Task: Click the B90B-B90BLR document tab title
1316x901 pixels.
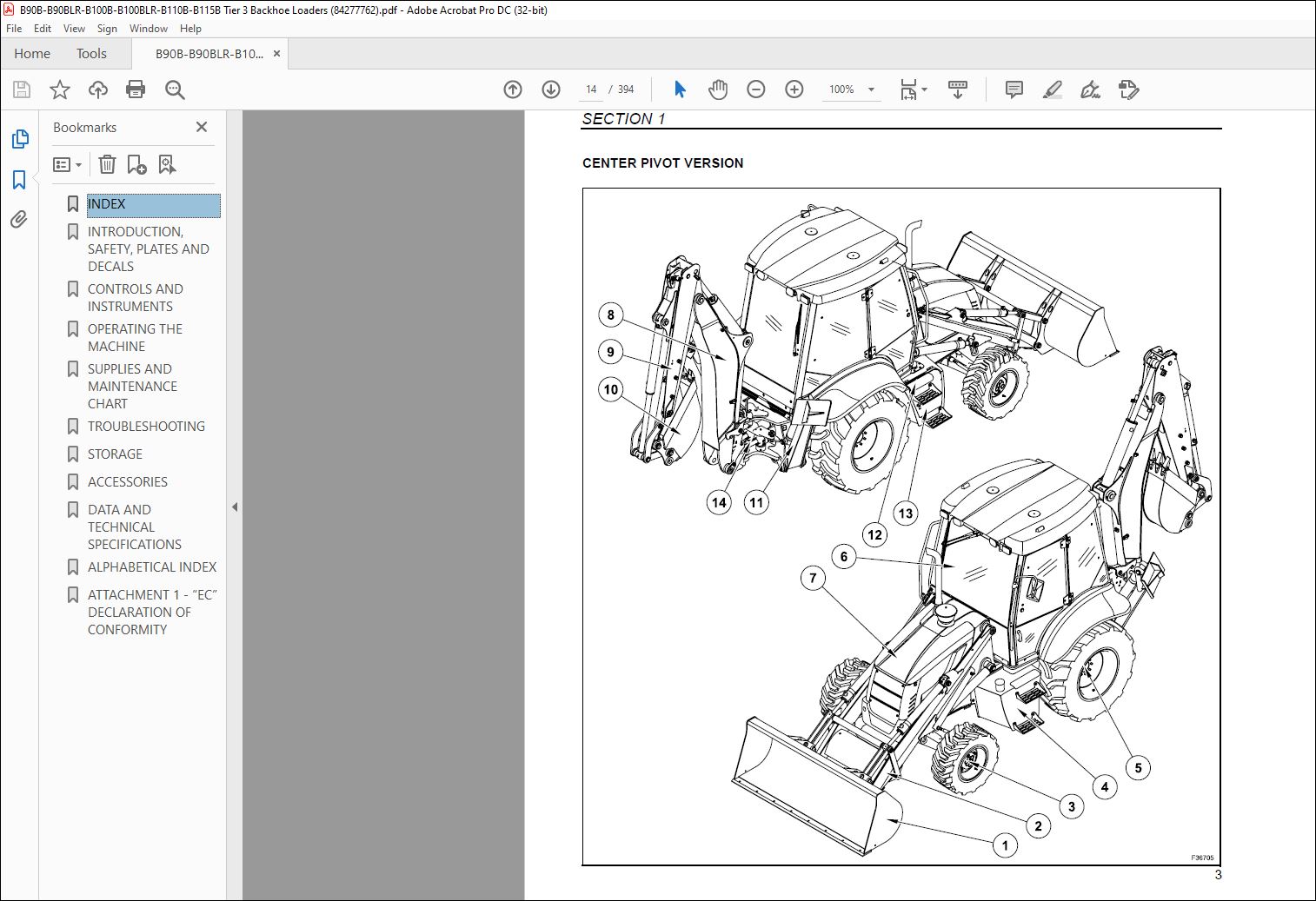Action: pyautogui.click(x=209, y=54)
